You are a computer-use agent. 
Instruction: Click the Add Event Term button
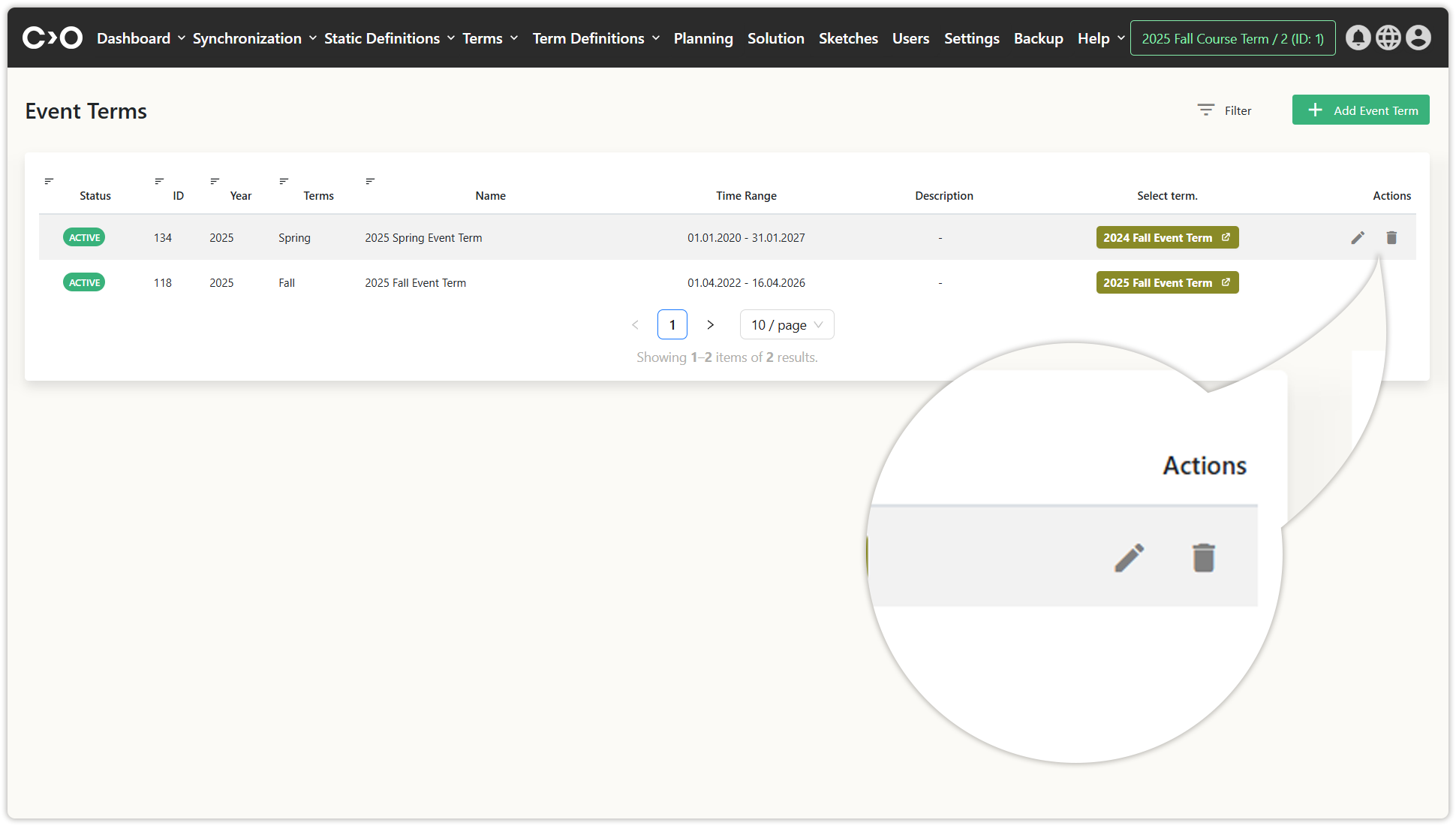(1360, 110)
